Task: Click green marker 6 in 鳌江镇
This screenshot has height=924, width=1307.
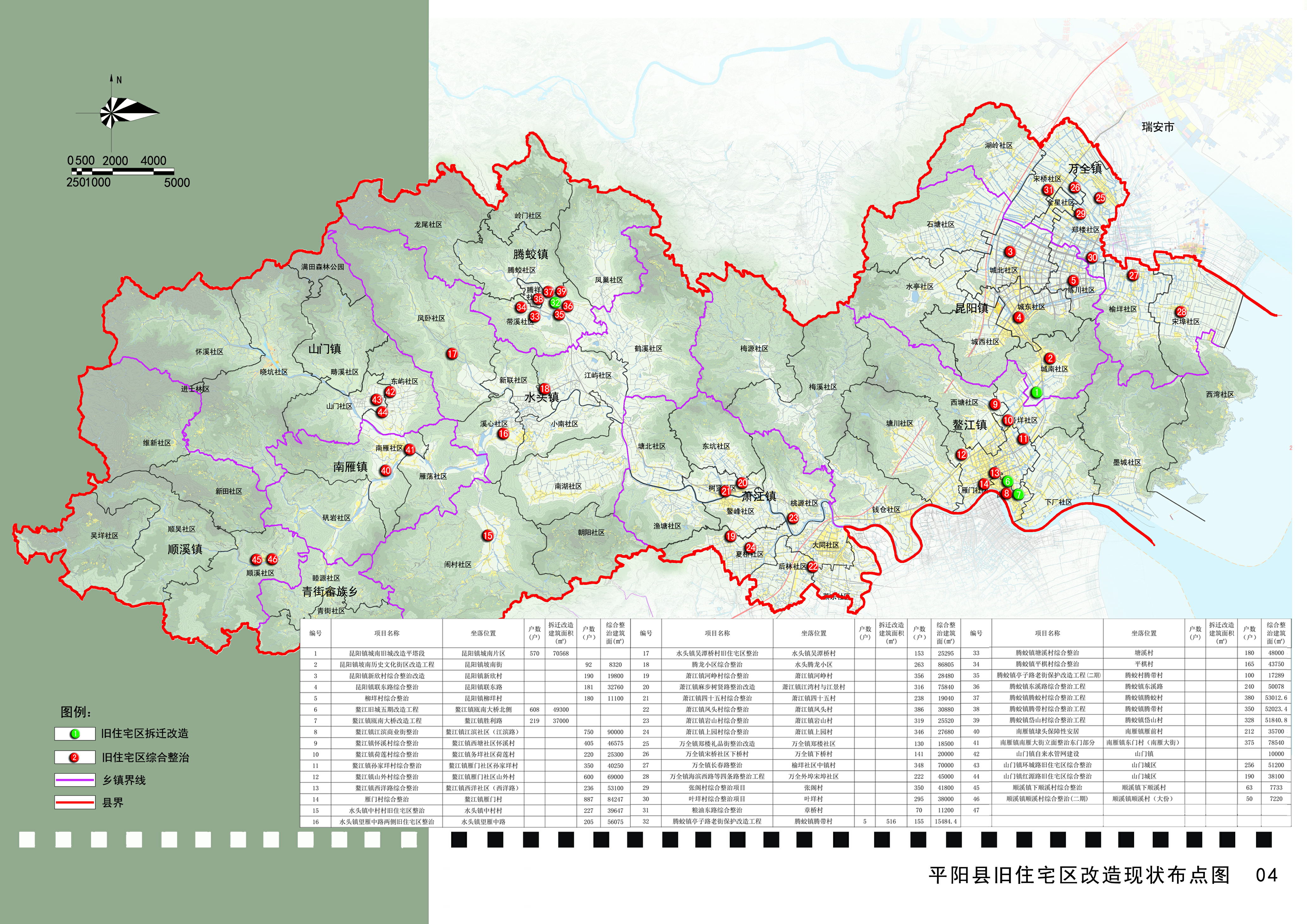Action: tap(1007, 482)
